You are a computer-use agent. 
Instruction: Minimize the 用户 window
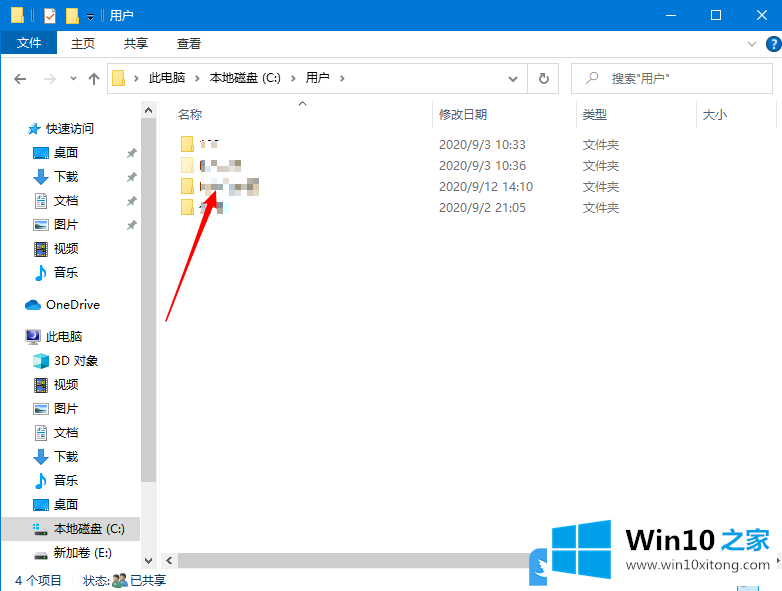tap(671, 15)
